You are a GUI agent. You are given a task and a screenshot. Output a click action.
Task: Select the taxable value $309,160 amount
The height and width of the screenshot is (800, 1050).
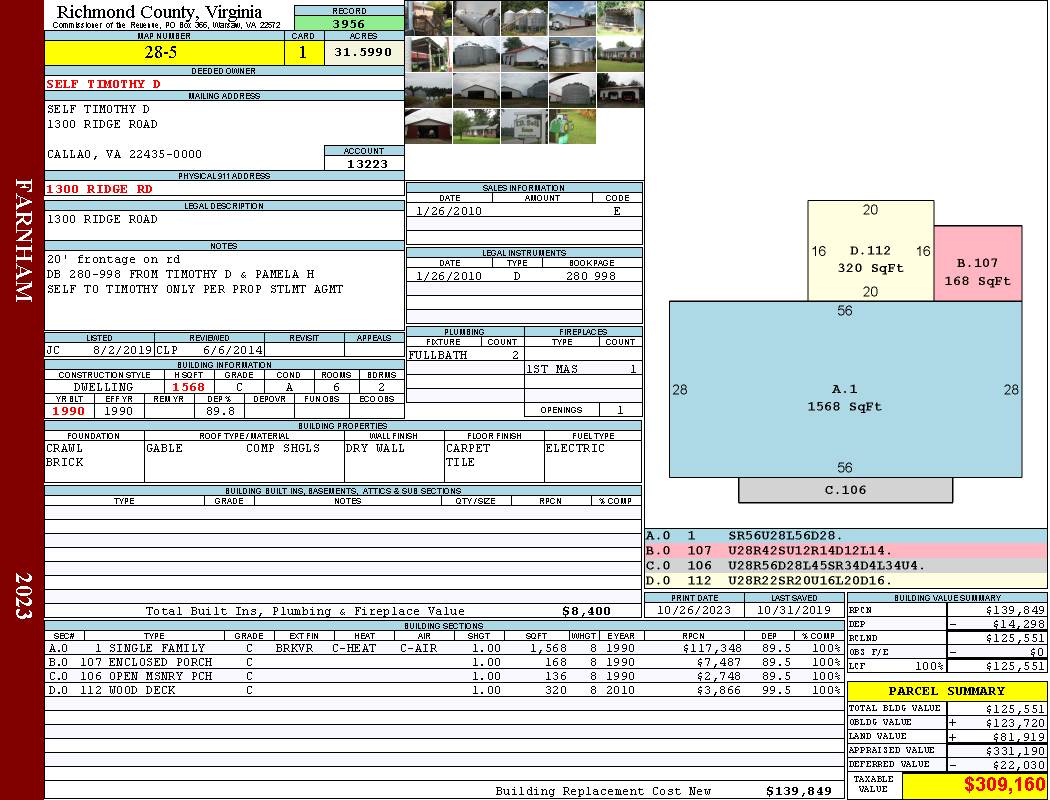tap(974, 785)
